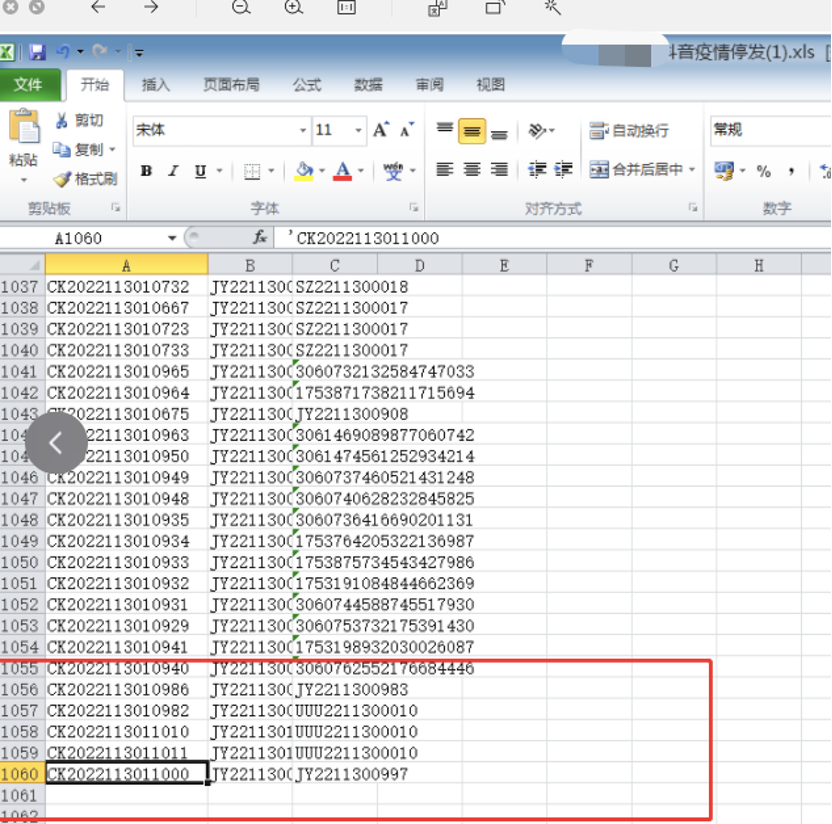Select column A header
The height and width of the screenshot is (824, 832).
pos(126,265)
